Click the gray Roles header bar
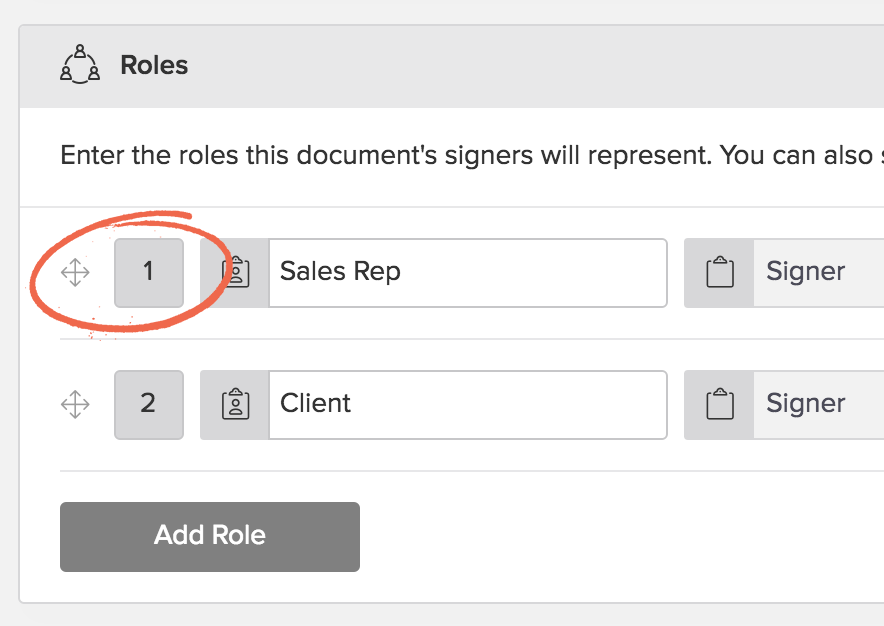The width and height of the screenshot is (884, 626). (452, 67)
